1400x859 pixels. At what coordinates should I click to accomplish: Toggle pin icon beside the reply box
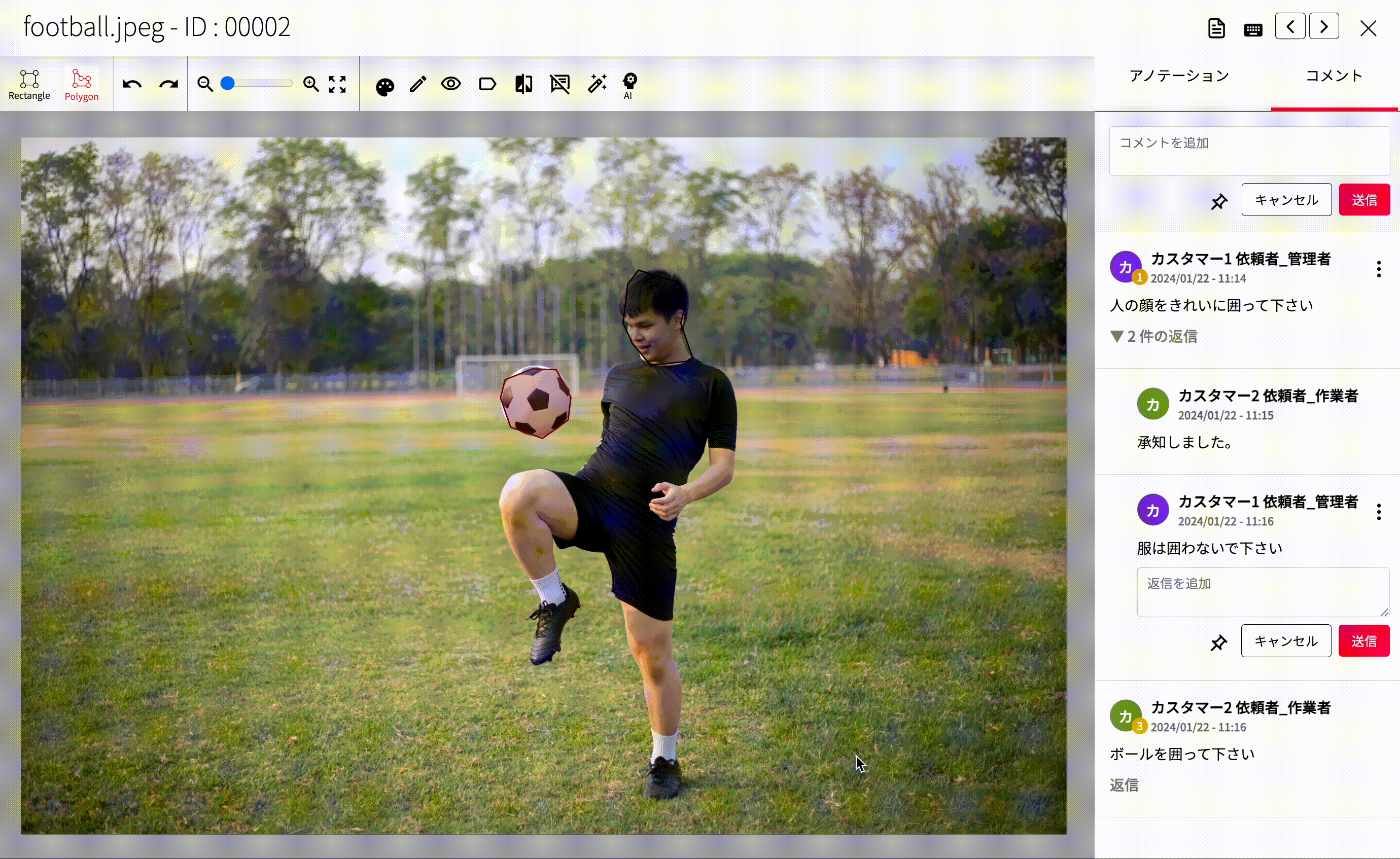pos(1218,642)
